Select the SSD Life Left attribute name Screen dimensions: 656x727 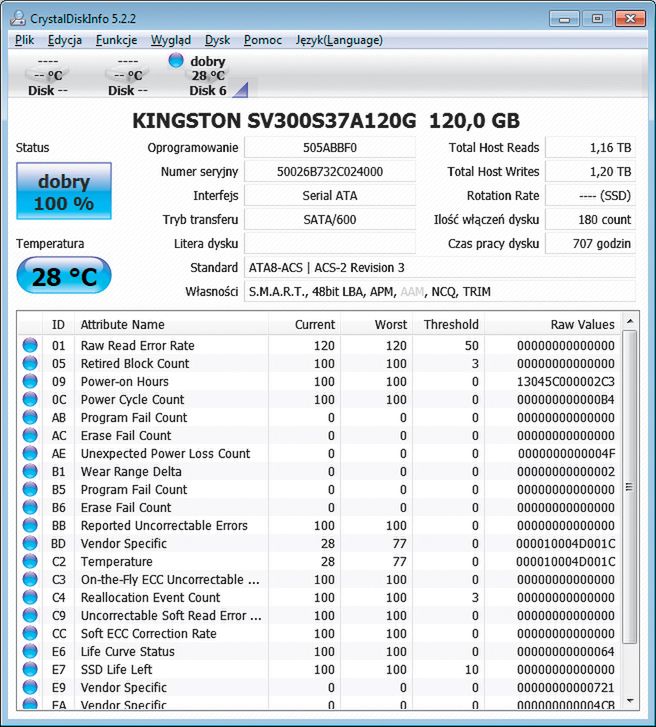[x=116, y=670]
